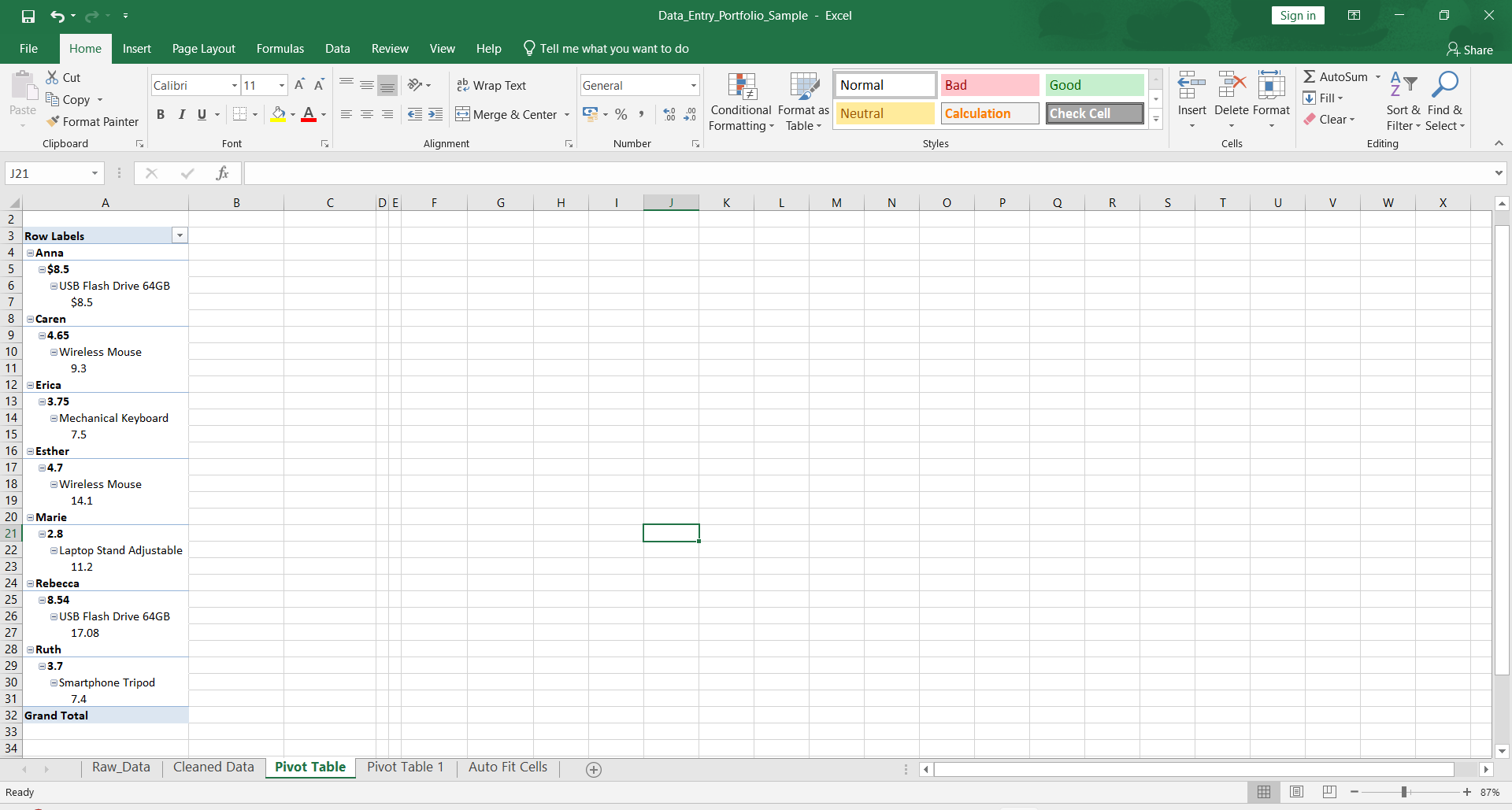The image size is (1512, 810).
Task: Click the Tell me what you want search box
Action: tap(606, 49)
